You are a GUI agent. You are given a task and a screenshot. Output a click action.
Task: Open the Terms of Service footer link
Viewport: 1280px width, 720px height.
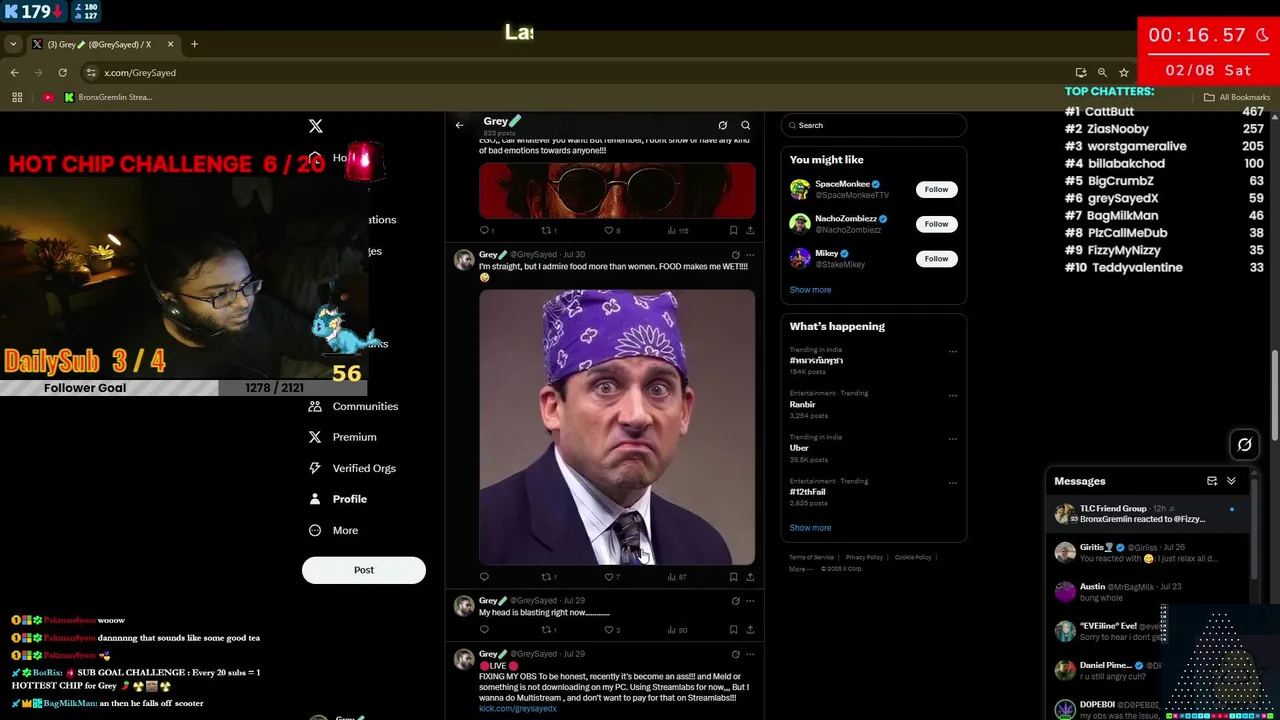click(x=811, y=557)
